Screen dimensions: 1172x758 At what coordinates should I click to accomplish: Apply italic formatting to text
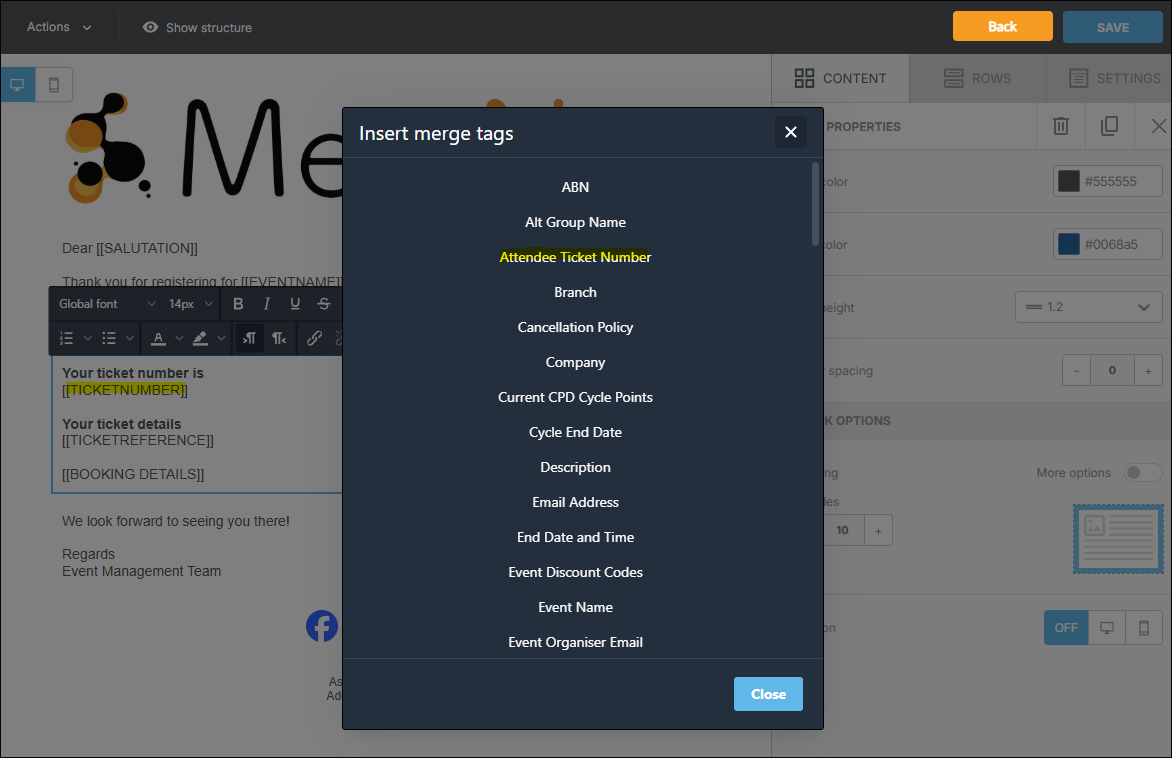[x=266, y=304]
